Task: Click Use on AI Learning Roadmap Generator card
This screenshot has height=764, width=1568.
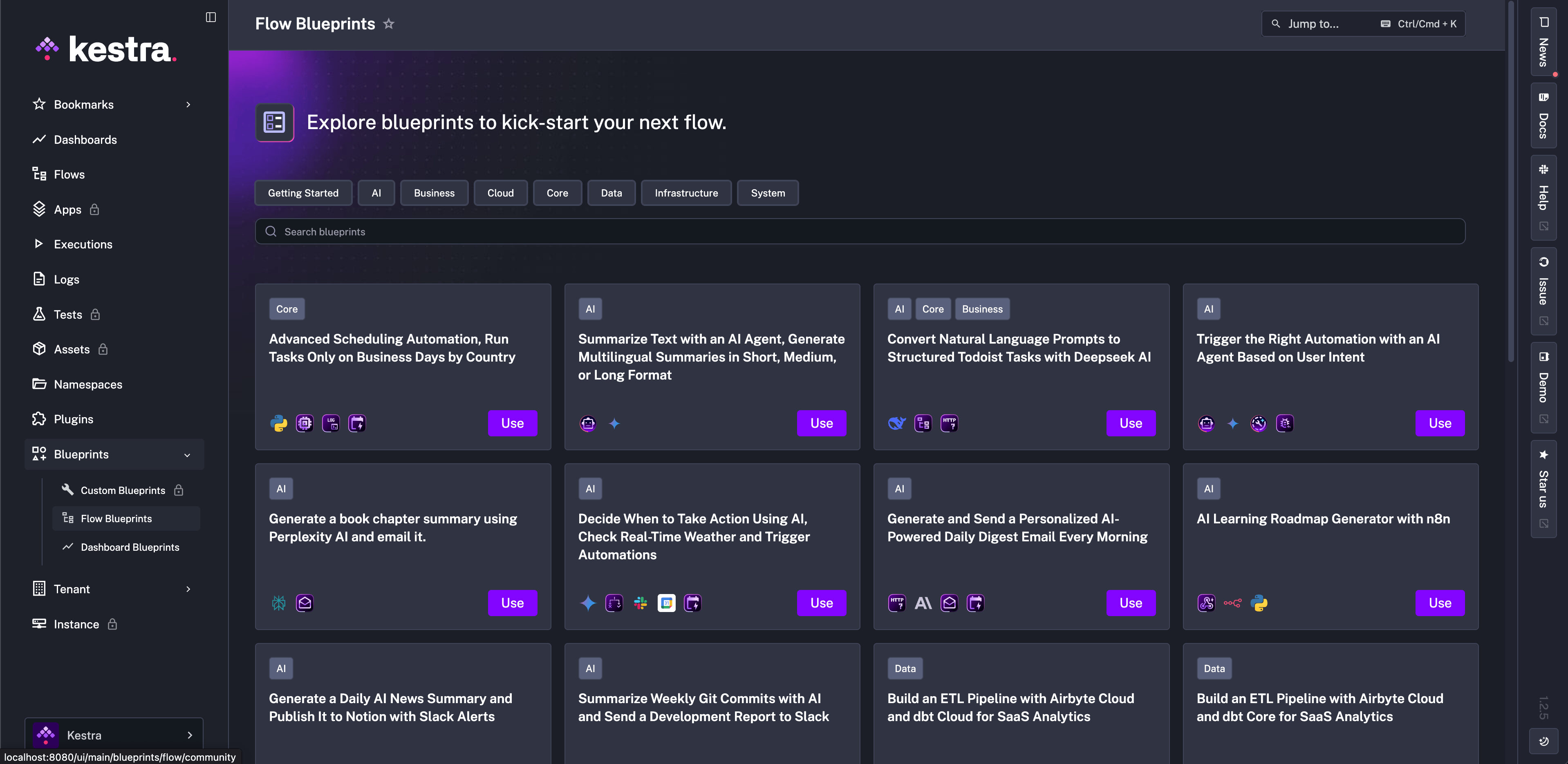Action: (x=1440, y=603)
